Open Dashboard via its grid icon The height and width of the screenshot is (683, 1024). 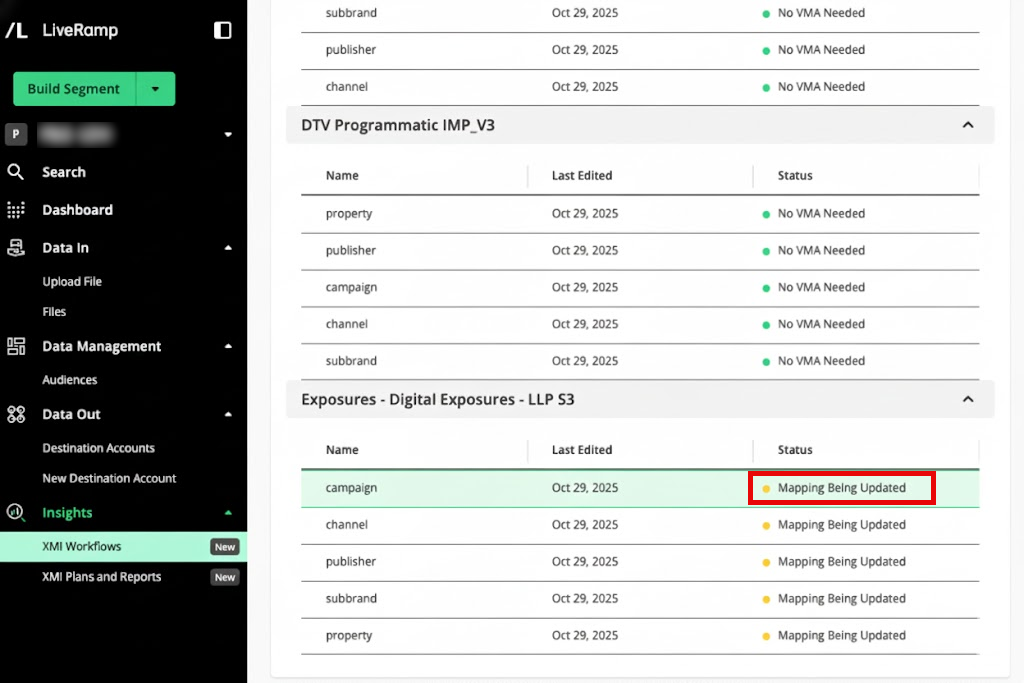click(x=16, y=210)
